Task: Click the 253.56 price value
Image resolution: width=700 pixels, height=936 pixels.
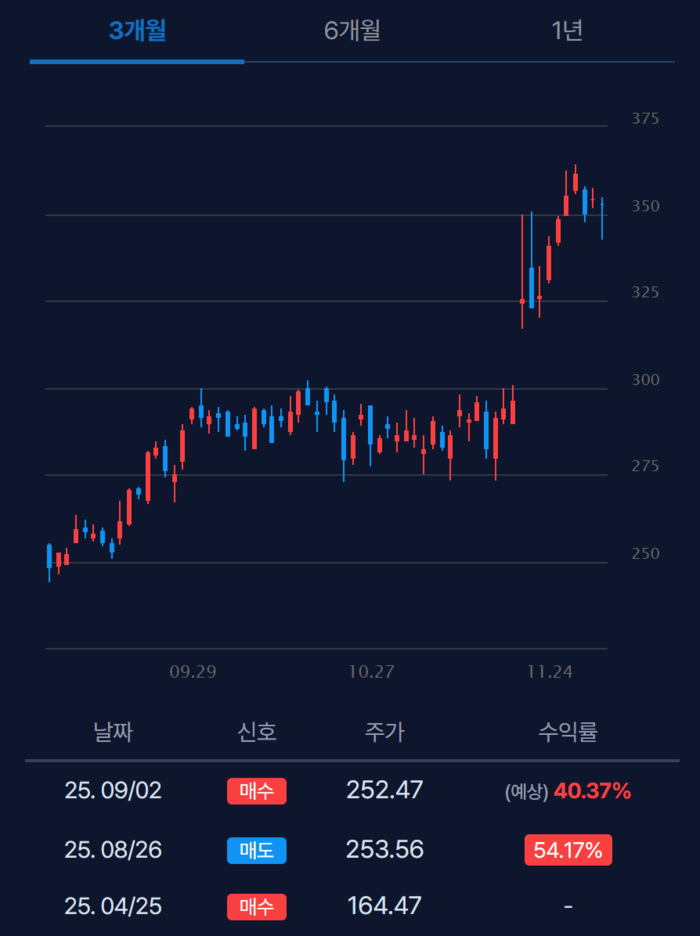Action: (384, 850)
